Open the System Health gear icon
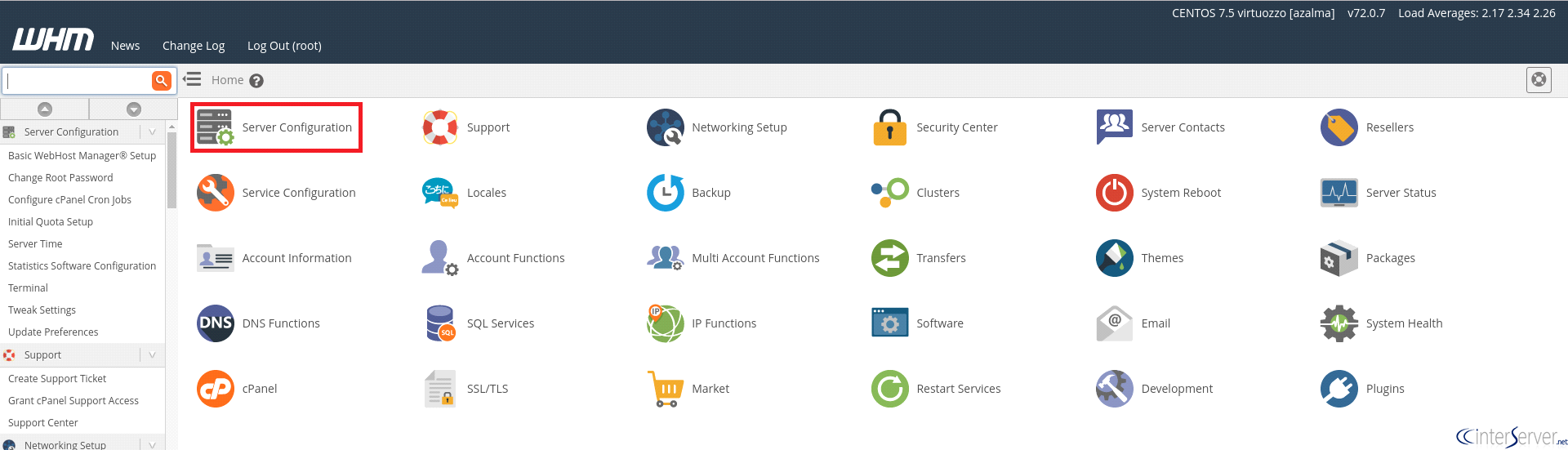The width and height of the screenshot is (1568, 450). 1339,323
